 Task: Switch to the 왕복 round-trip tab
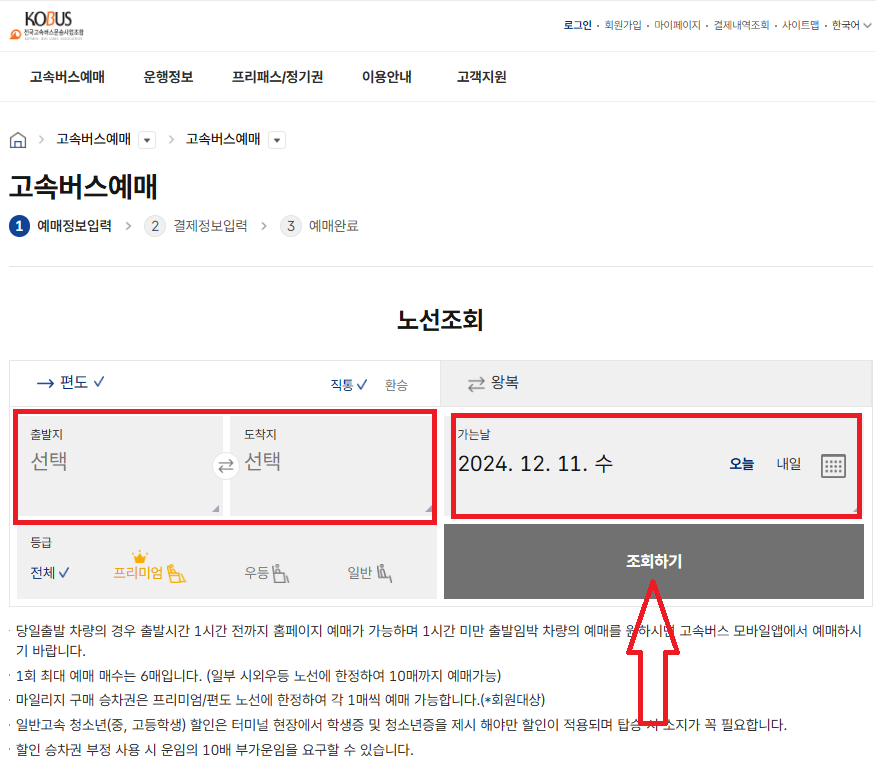pos(502,384)
